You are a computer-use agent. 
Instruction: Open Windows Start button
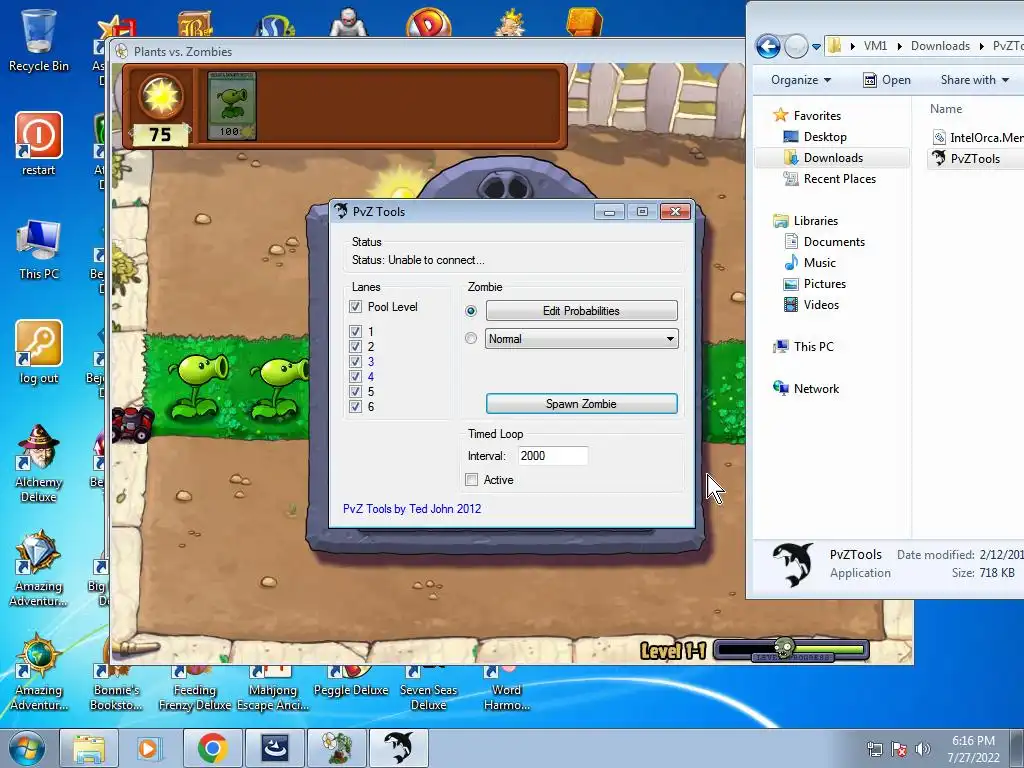(27, 748)
